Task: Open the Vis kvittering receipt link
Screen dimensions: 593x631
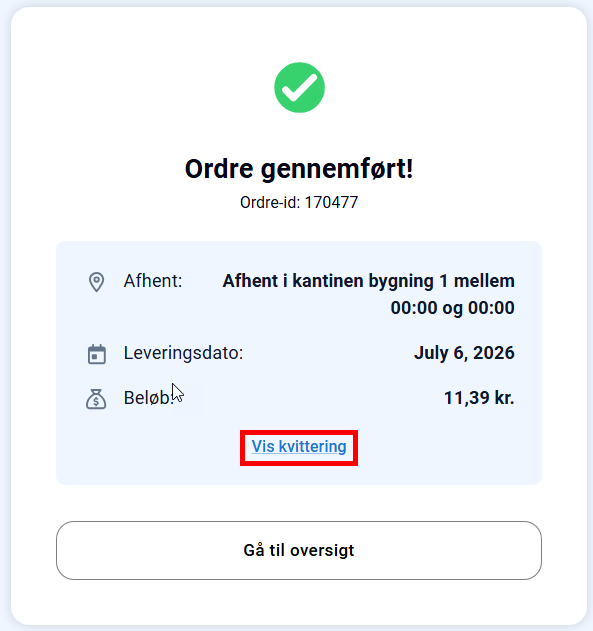Action: point(299,447)
